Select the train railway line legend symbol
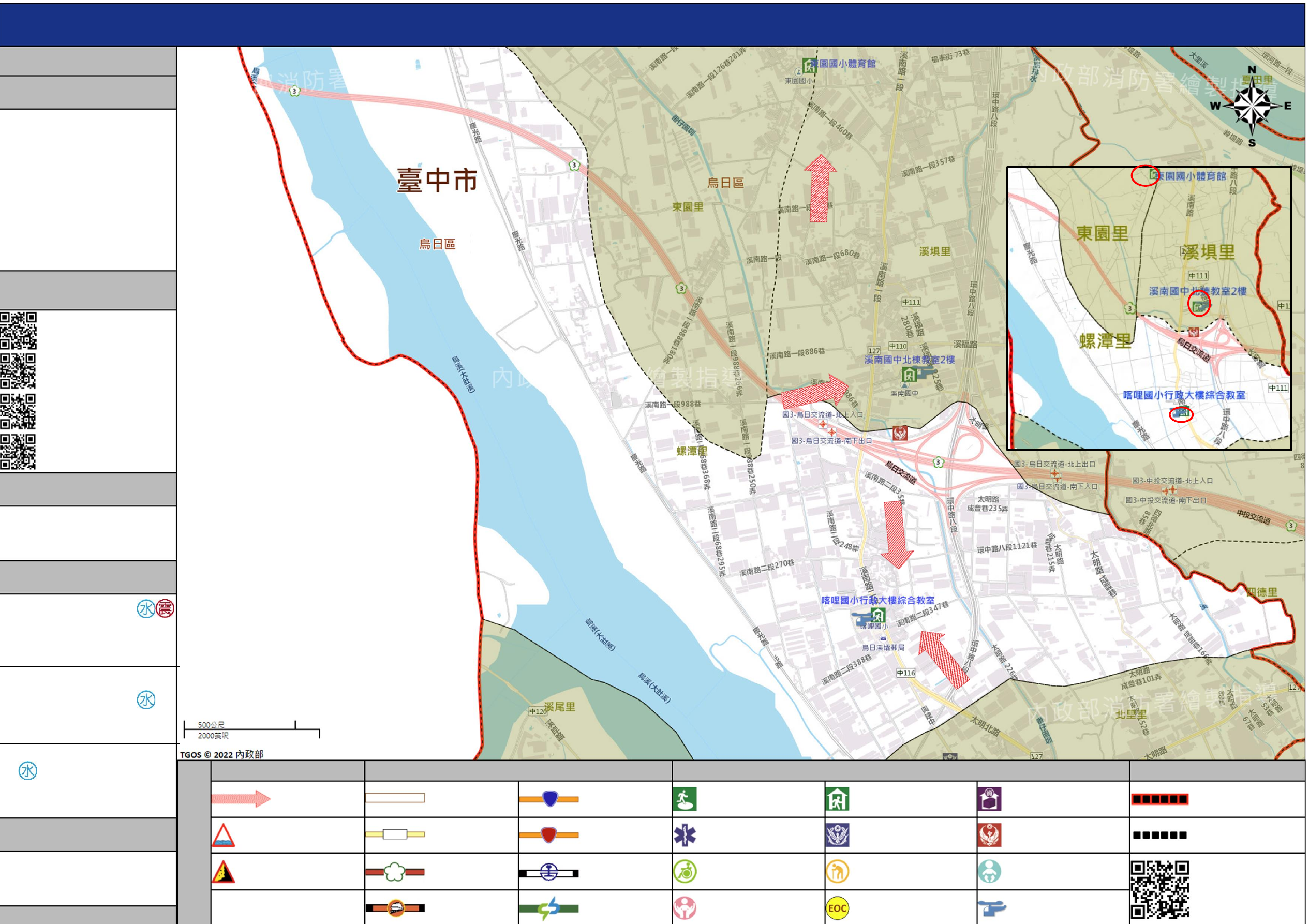The height and width of the screenshot is (924, 1309). (x=395, y=907)
